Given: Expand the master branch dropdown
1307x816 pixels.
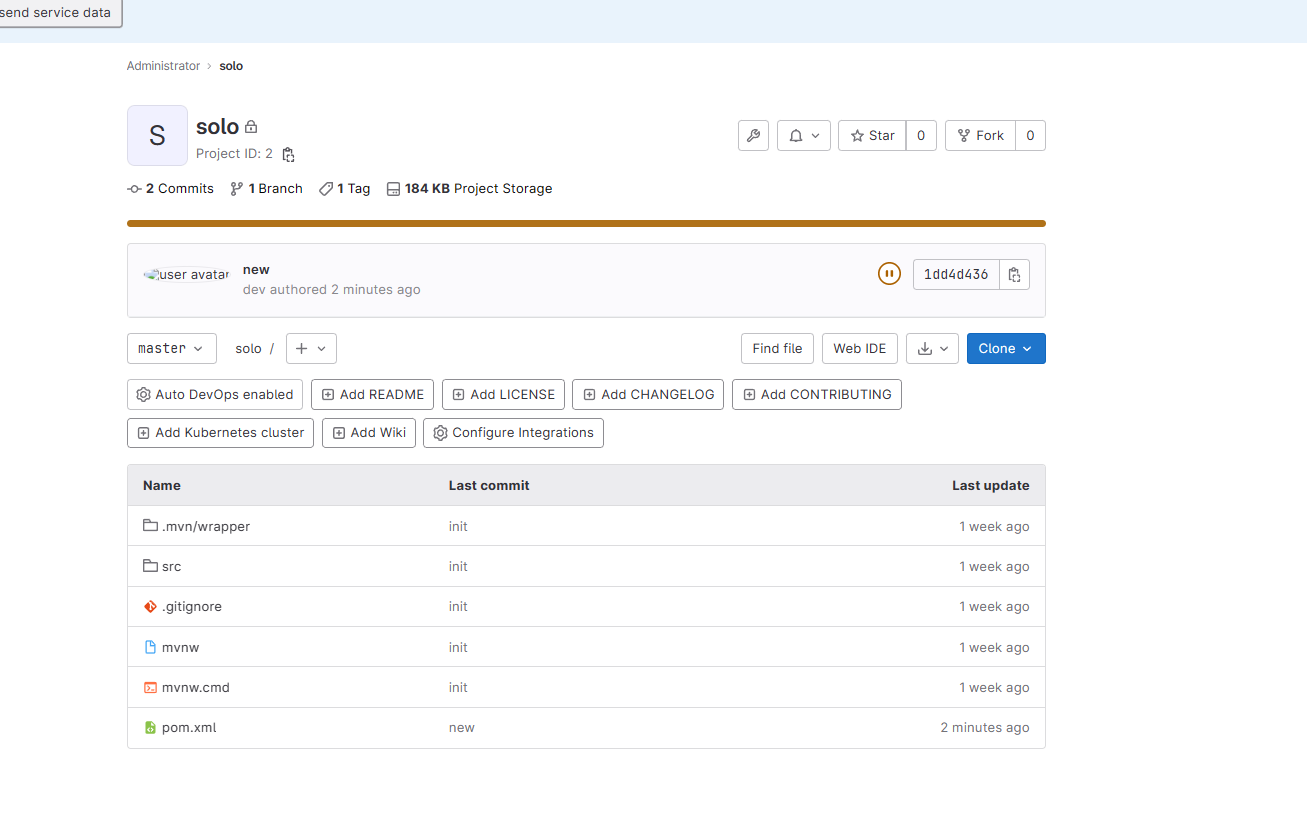Looking at the screenshot, I should 171,348.
